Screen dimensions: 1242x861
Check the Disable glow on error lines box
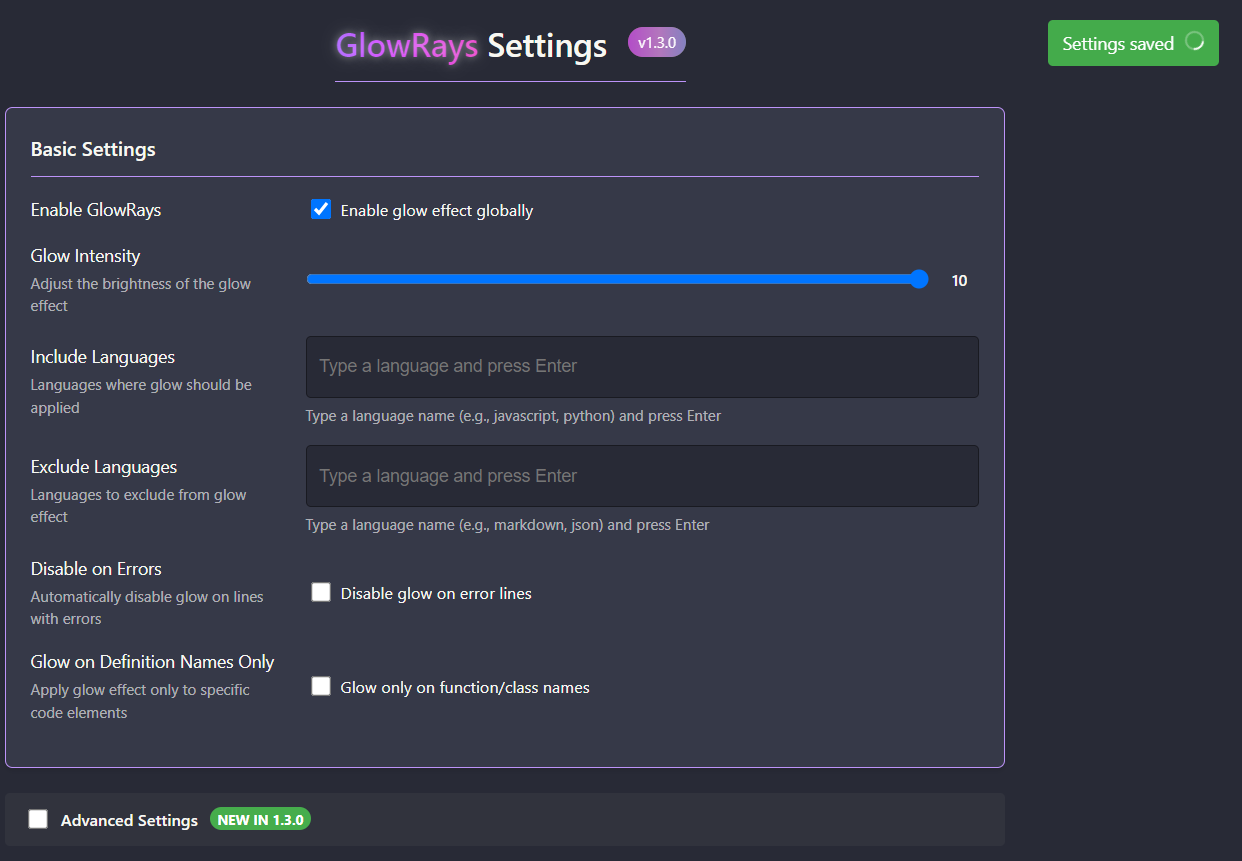point(321,593)
